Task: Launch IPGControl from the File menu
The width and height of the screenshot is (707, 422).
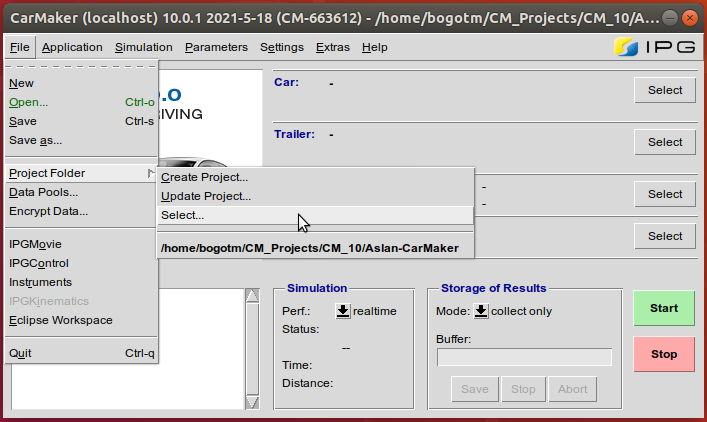Action: pos(82,263)
